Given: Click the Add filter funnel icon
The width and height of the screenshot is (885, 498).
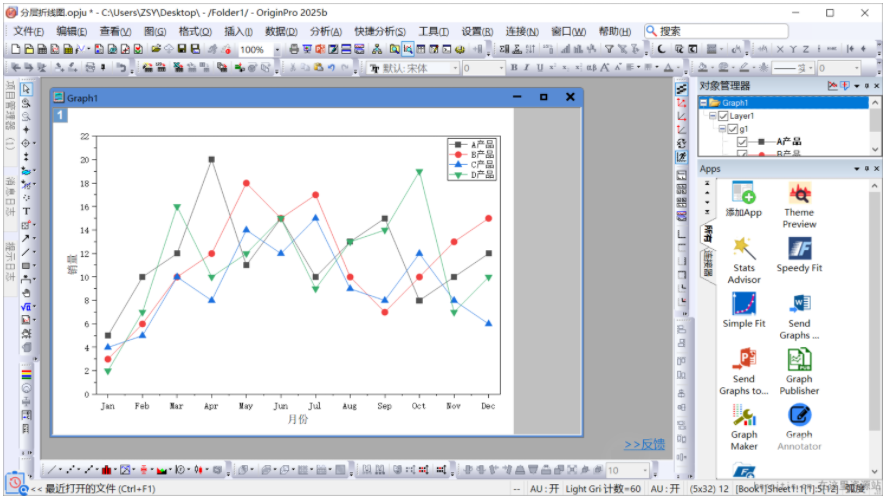Looking at the screenshot, I should 609,49.
